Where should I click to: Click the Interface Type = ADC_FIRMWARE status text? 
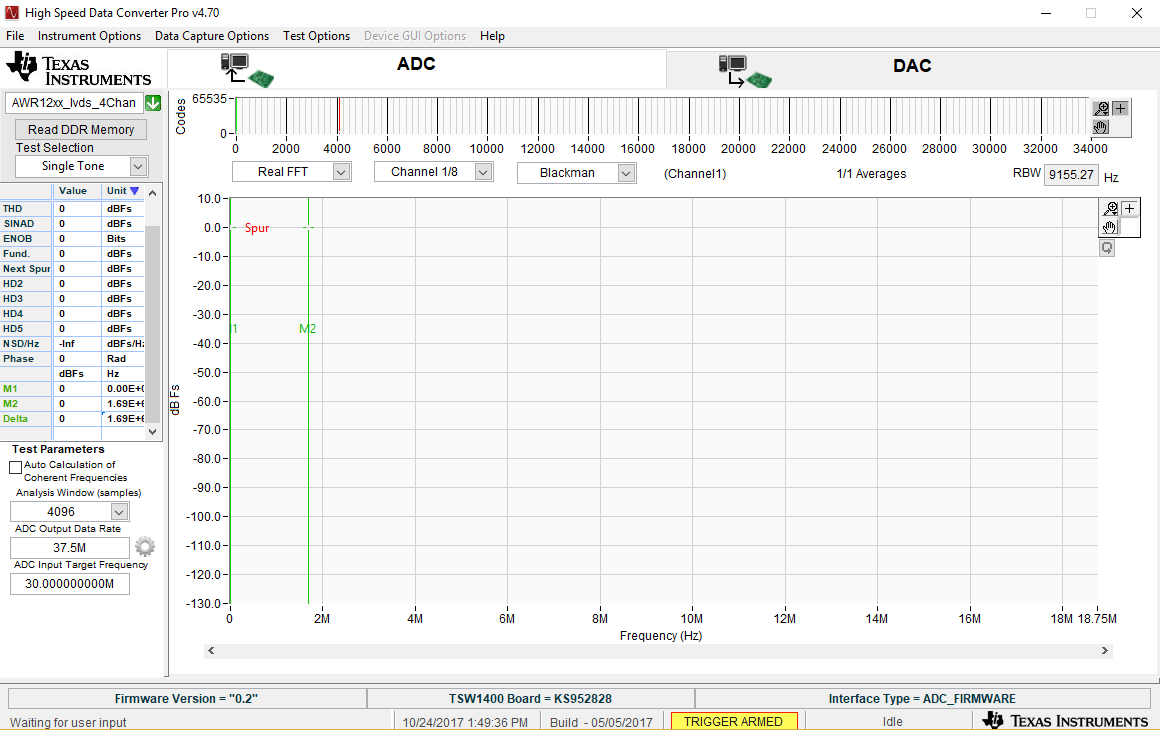922,698
